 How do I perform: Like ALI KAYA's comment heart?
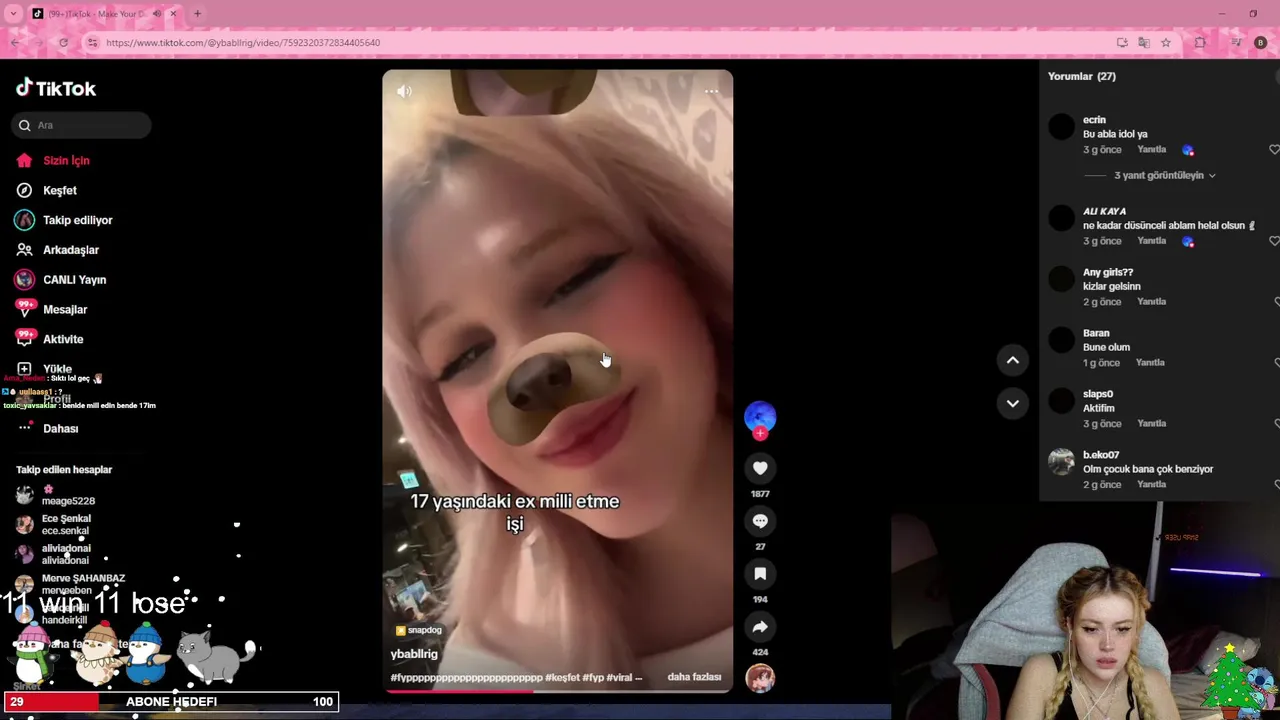coord(1274,241)
